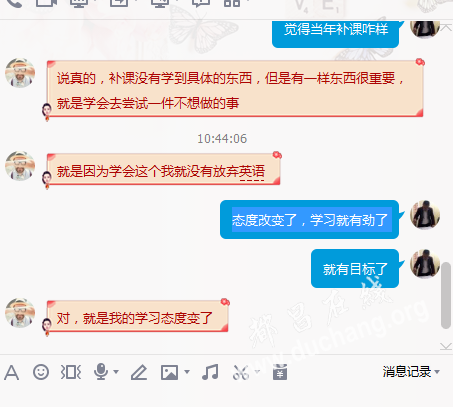Screen dimensions: 453x407
Task: Open the 消息记录 message history dropdown
Action: pos(411,371)
